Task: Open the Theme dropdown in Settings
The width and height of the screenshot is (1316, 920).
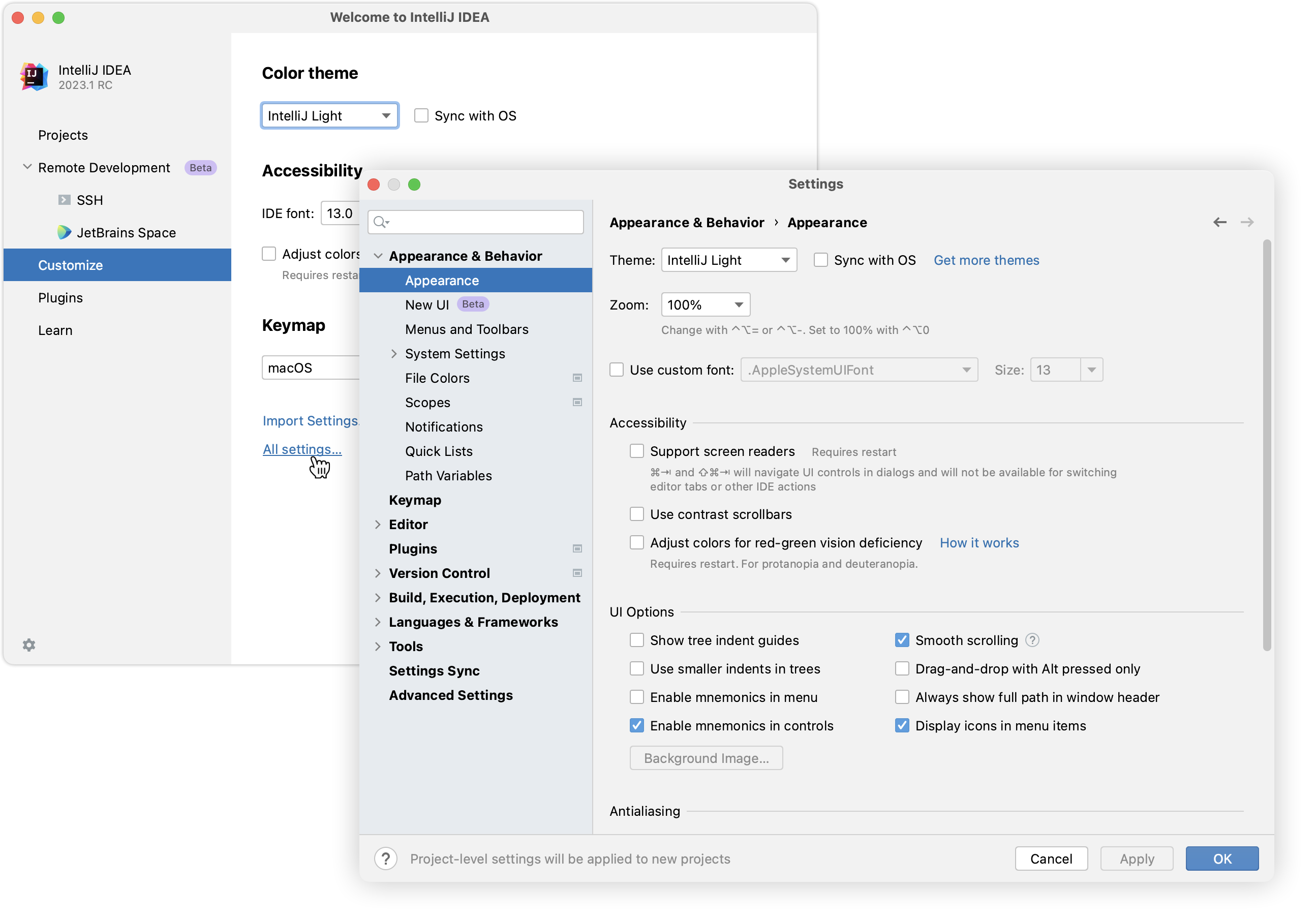Action: pyautogui.click(x=728, y=260)
